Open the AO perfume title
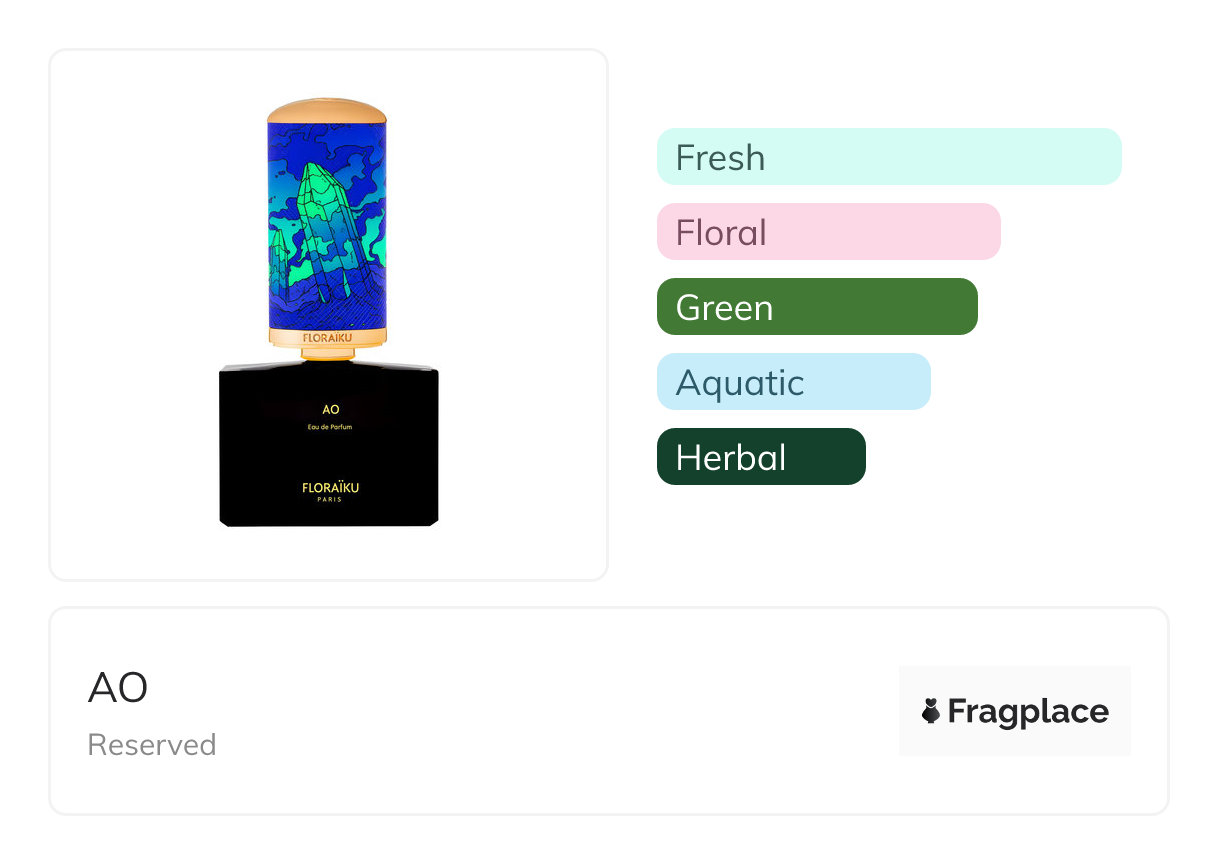This screenshot has width=1218, height=864. pos(118,688)
